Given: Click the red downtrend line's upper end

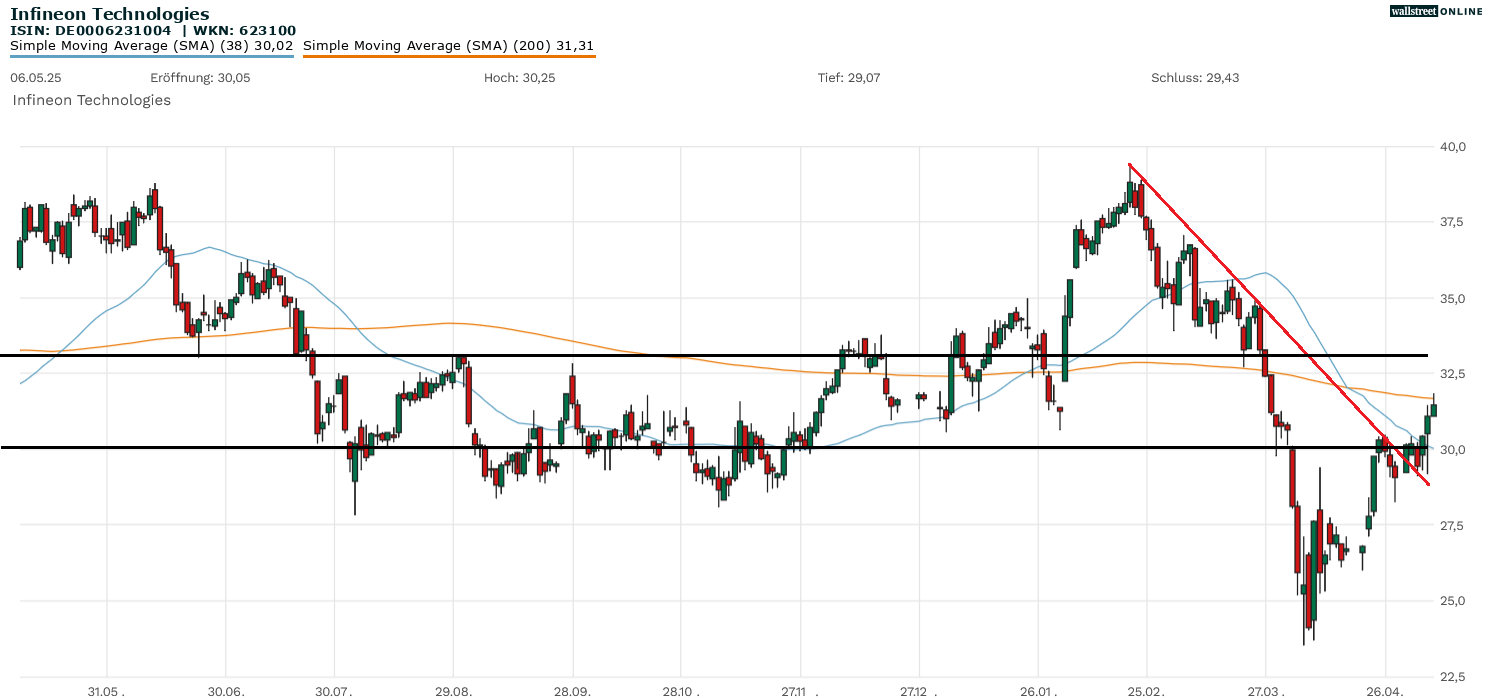Looking at the screenshot, I should (x=1130, y=165).
